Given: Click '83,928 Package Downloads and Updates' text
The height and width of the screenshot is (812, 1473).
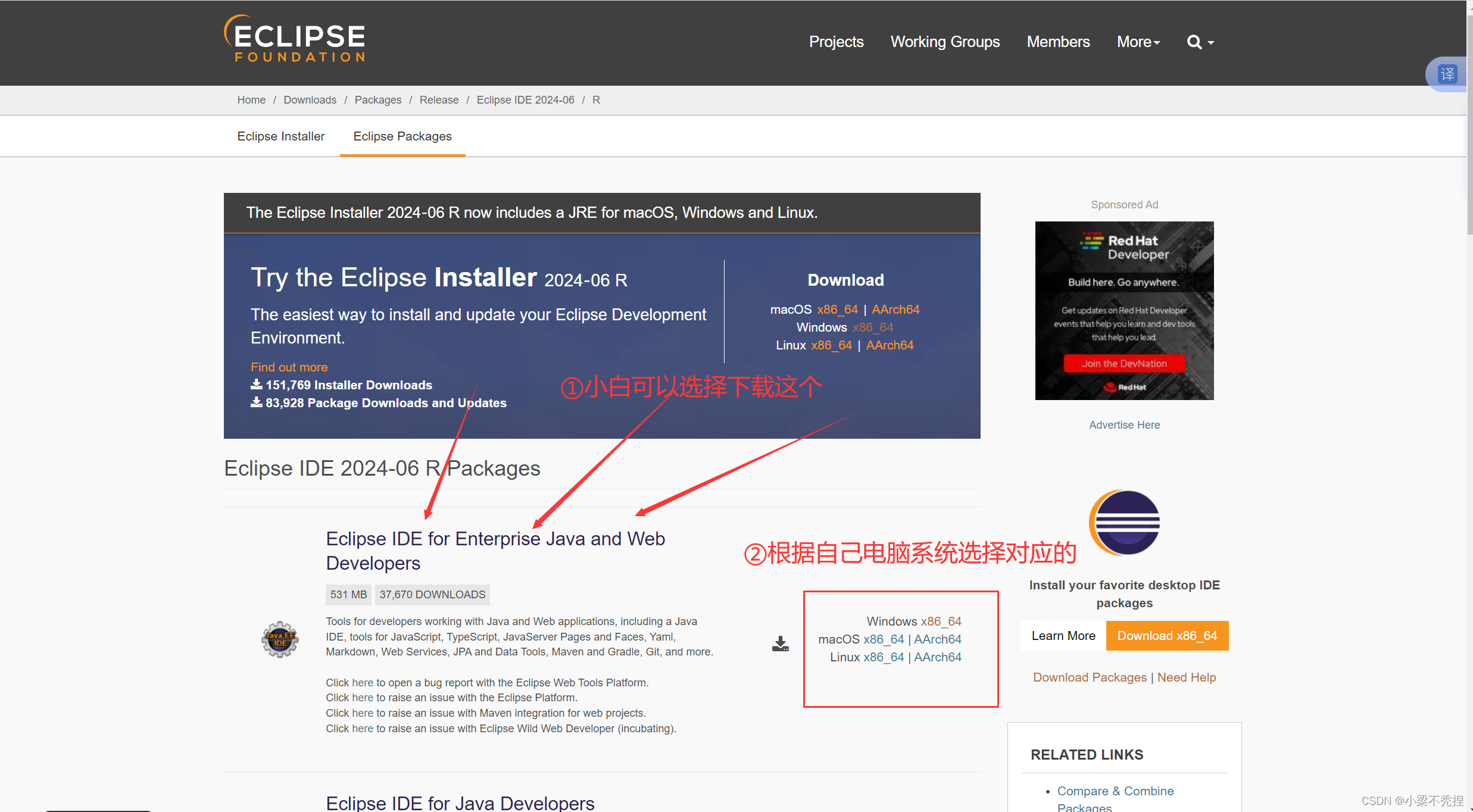Looking at the screenshot, I should pos(386,403).
